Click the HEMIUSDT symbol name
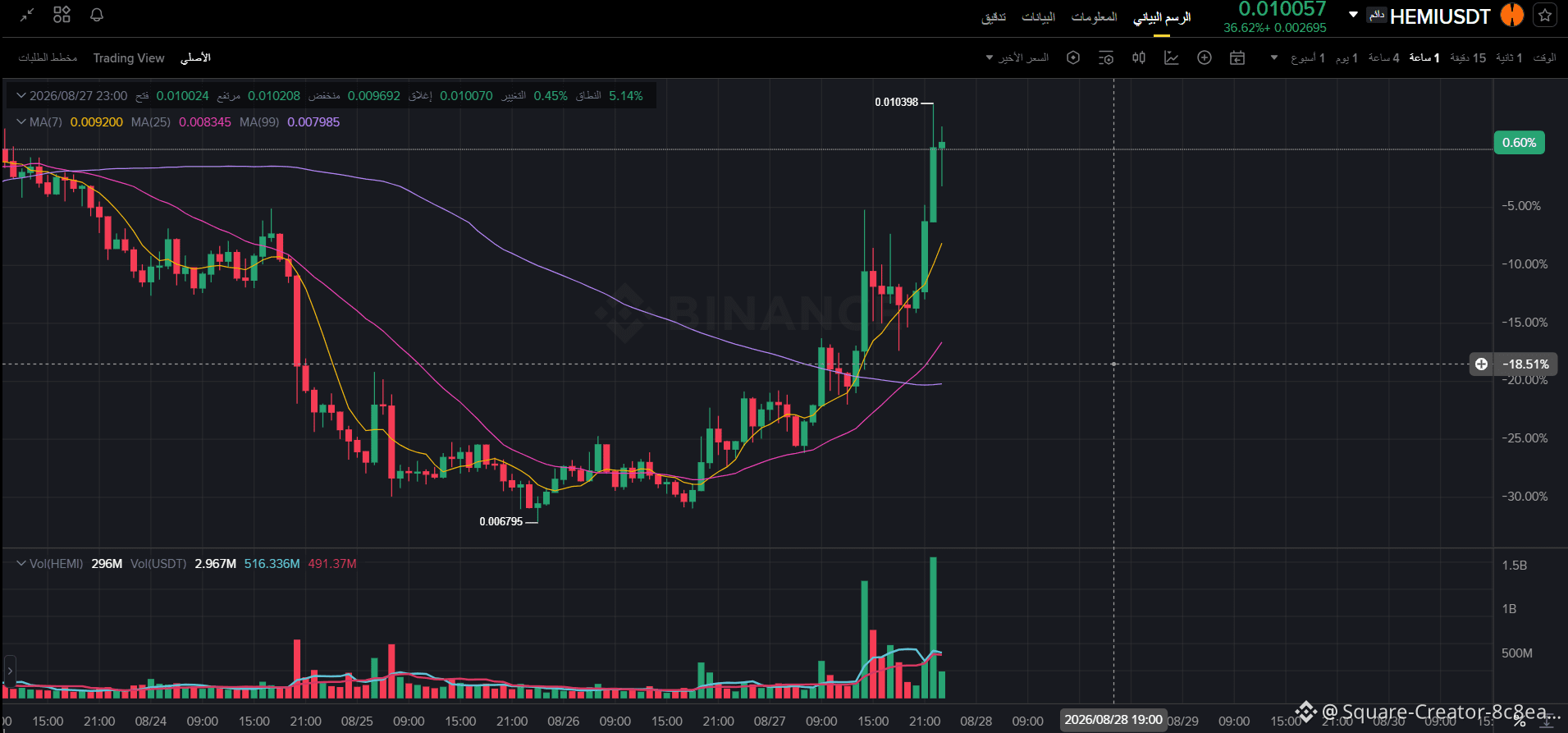 click(1440, 16)
